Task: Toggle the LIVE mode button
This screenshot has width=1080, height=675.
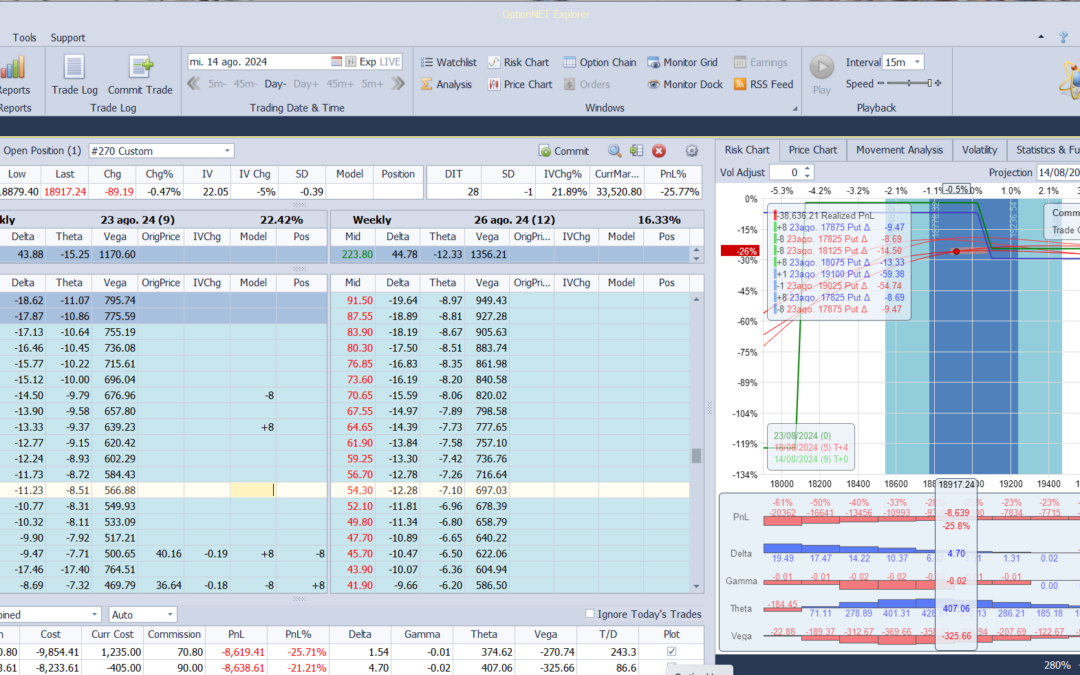Action: [389, 62]
